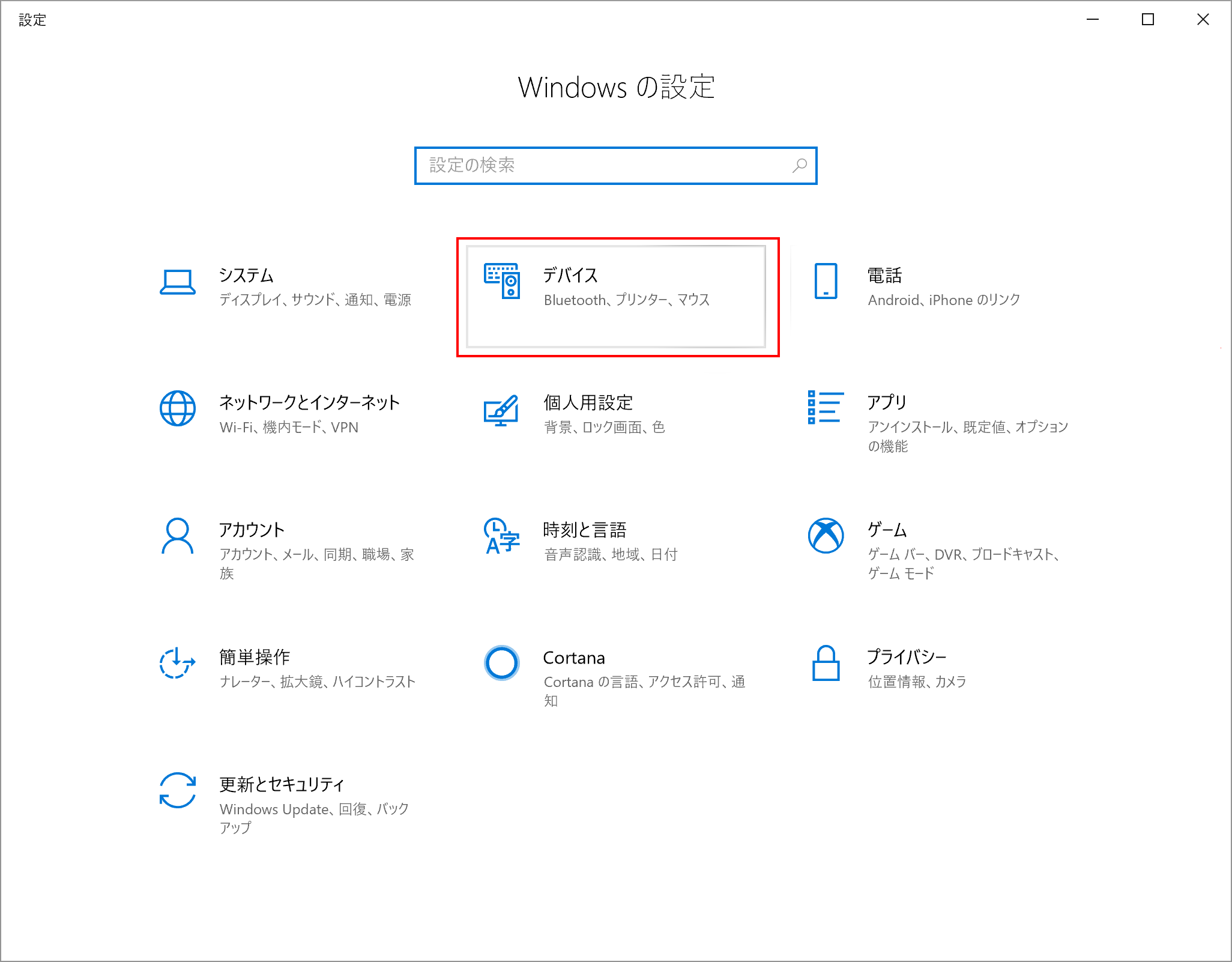This screenshot has height=962, width=1232.
Task: Maximize the 設定 window
Action: click(1148, 20)
